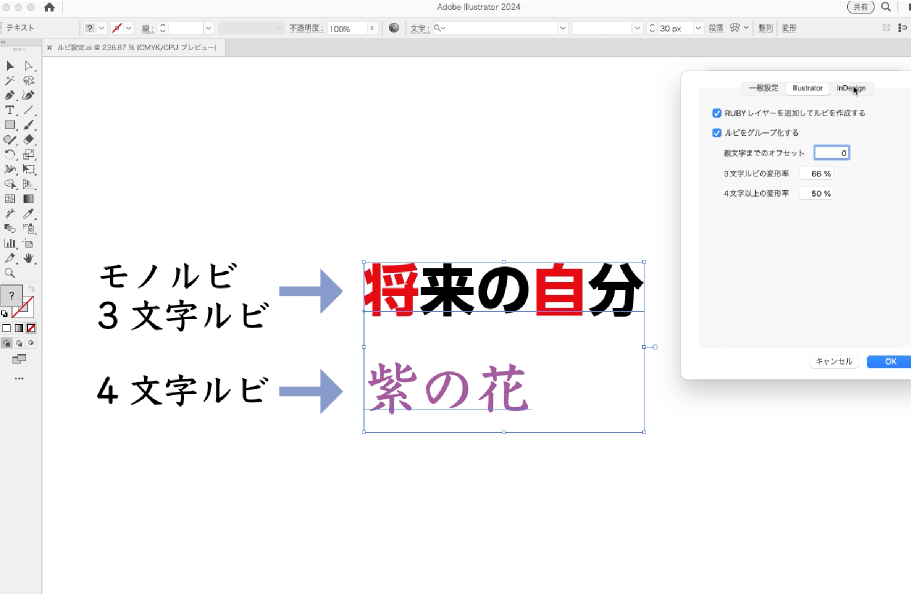Choose the Pen tool
The width and height of the screenshot is (911, 594).
(10, 95)
